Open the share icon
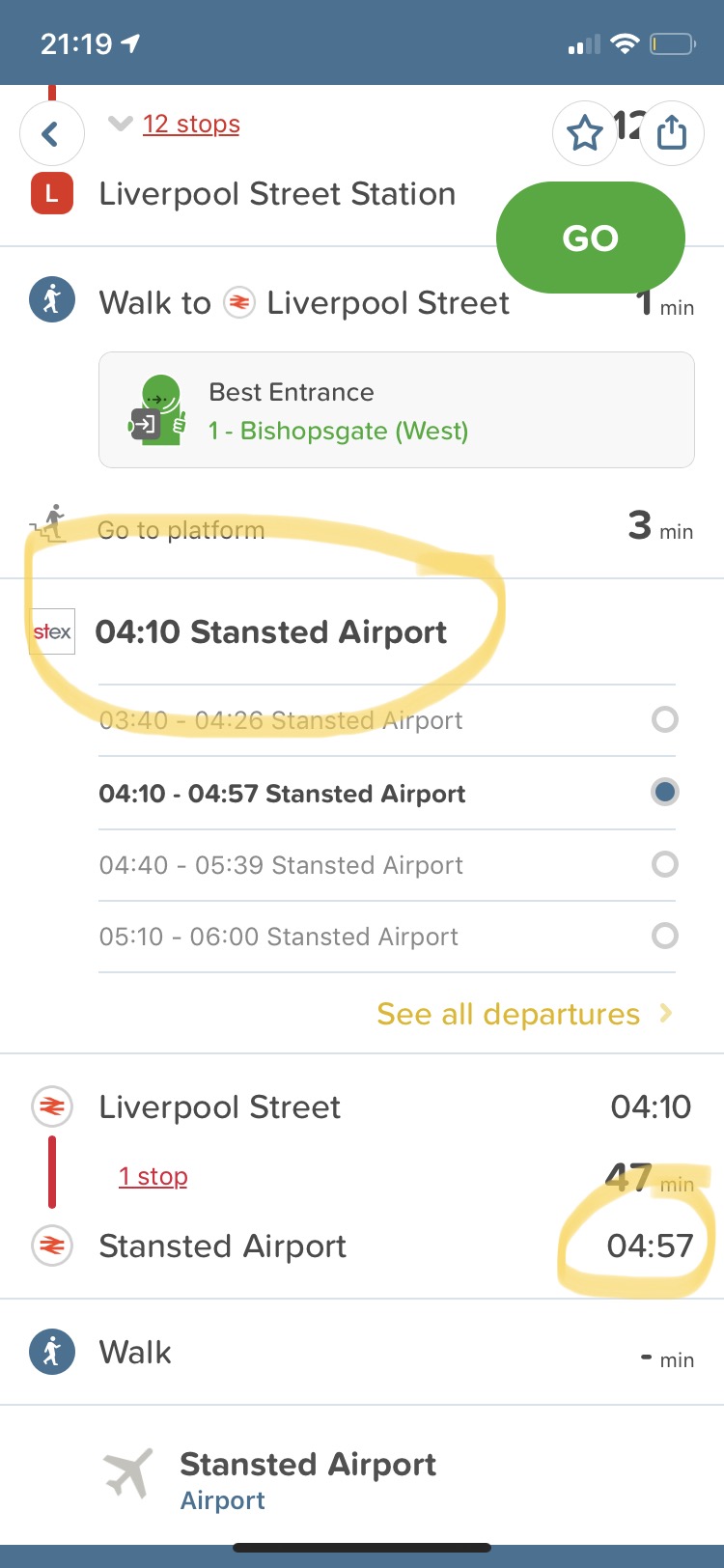Image resolution: width=724 pixels, height=1568 pixels. pyautogui.click(x=672, y=133)
